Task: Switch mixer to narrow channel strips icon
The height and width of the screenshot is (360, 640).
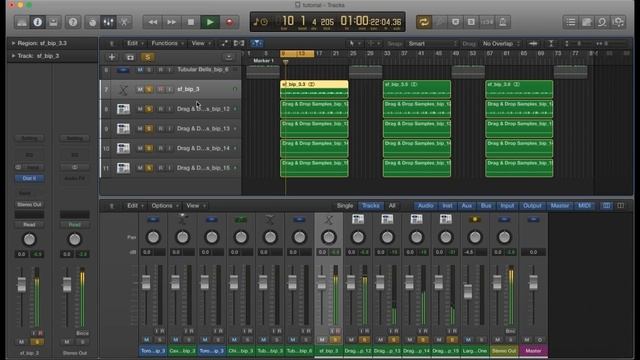Action: click(607, 206)
